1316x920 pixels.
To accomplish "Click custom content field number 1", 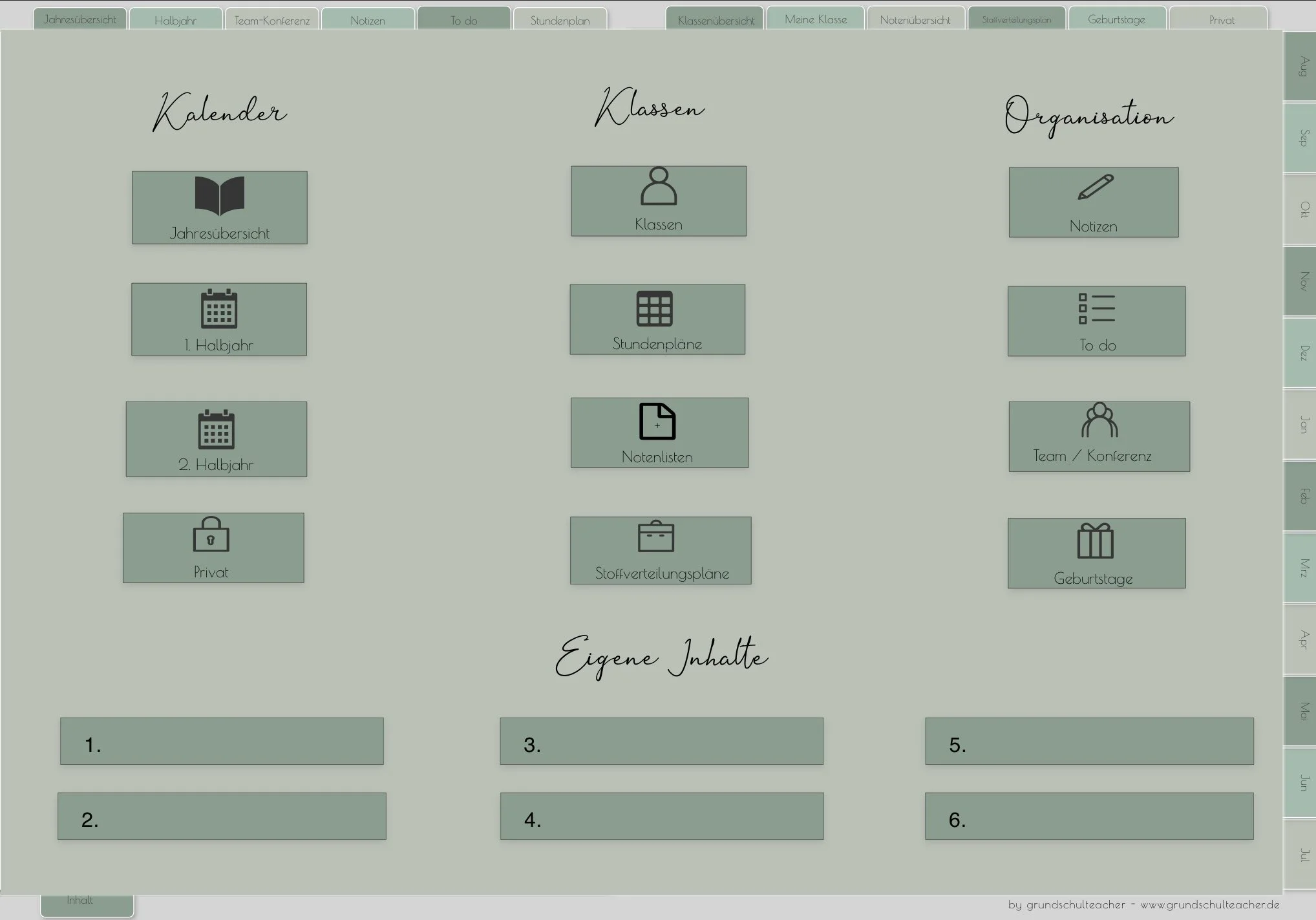I will point(222,741).
